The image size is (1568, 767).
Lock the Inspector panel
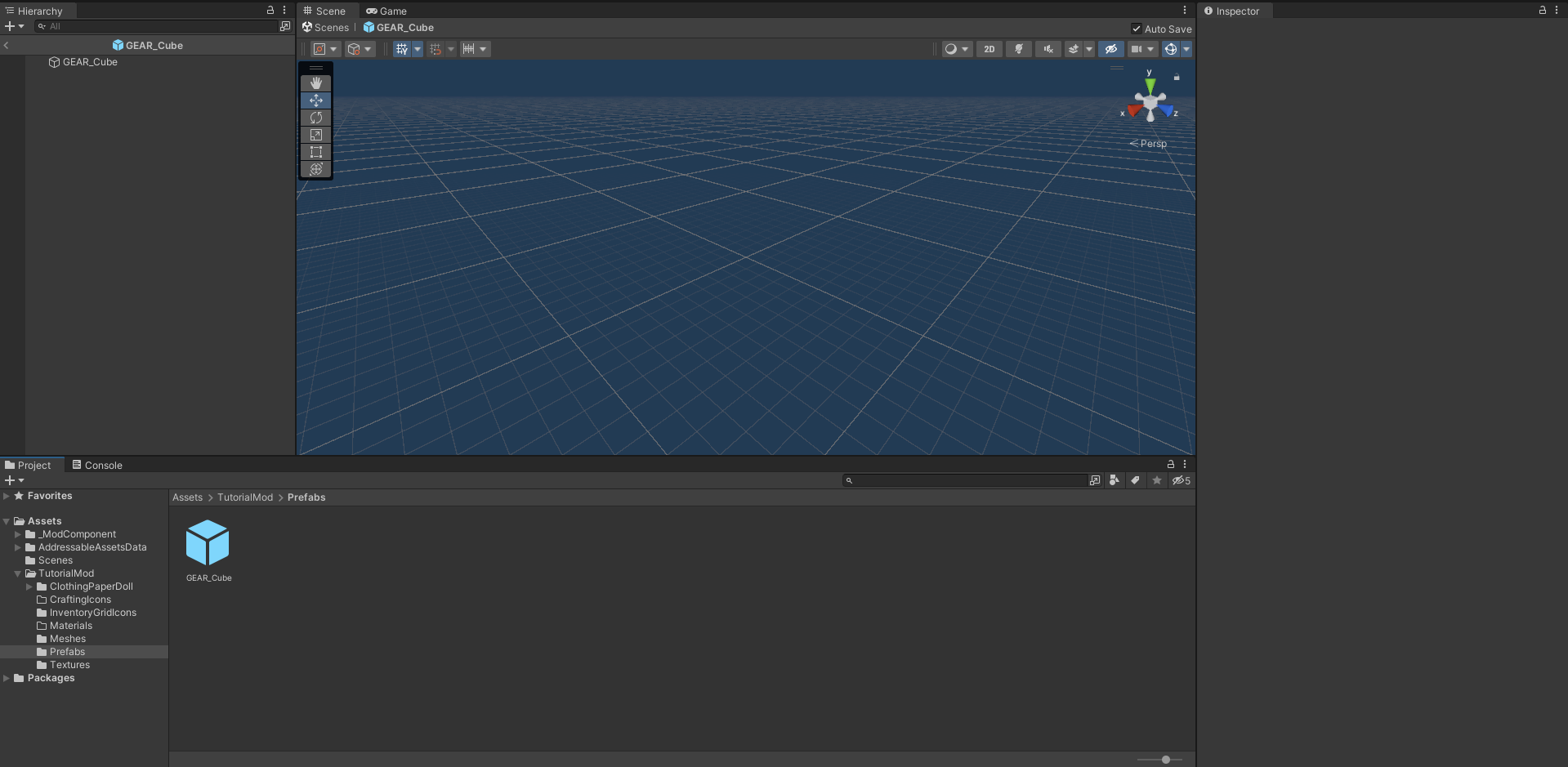(1543, 10)
